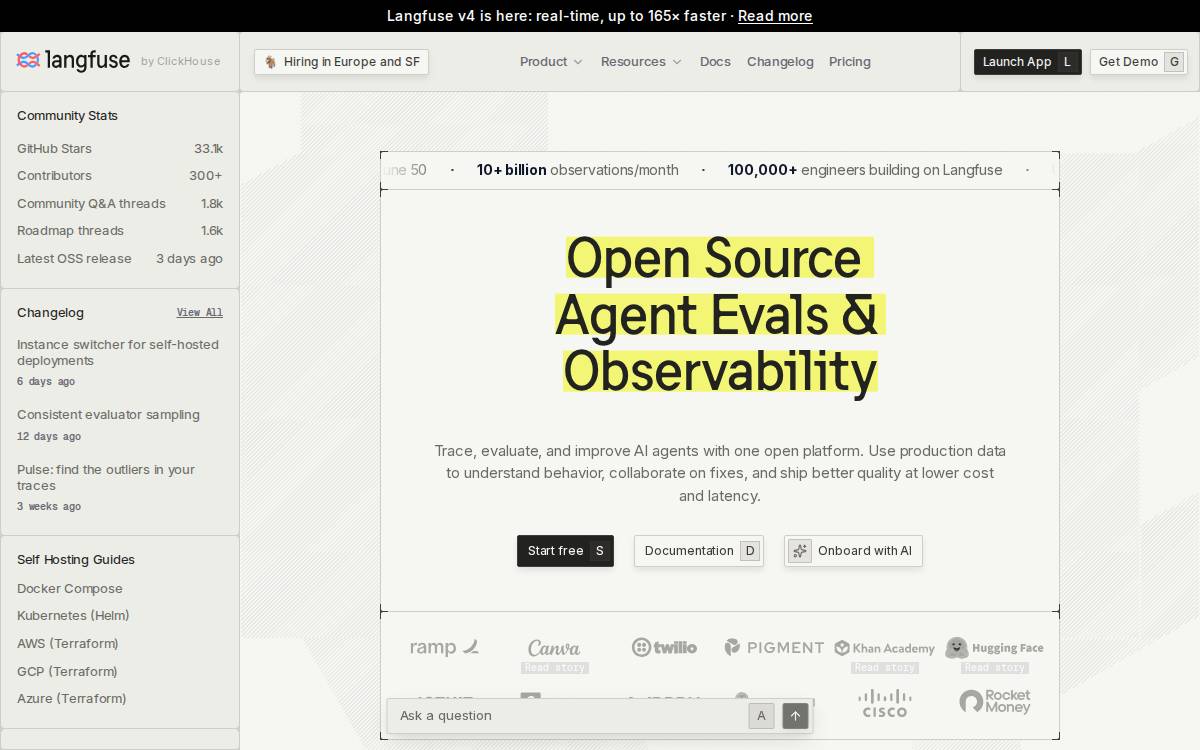1200x750 pixels.
Task: Click the by ClickHouse text
Action: click(181, 62)
